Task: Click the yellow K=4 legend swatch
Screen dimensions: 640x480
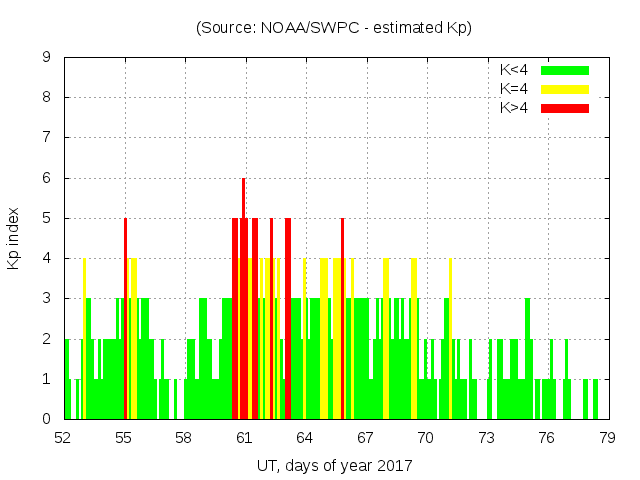Action: point(565,89)
